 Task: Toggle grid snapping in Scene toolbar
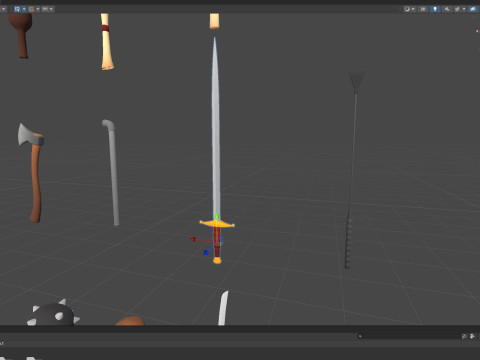[x=17, y=9]
